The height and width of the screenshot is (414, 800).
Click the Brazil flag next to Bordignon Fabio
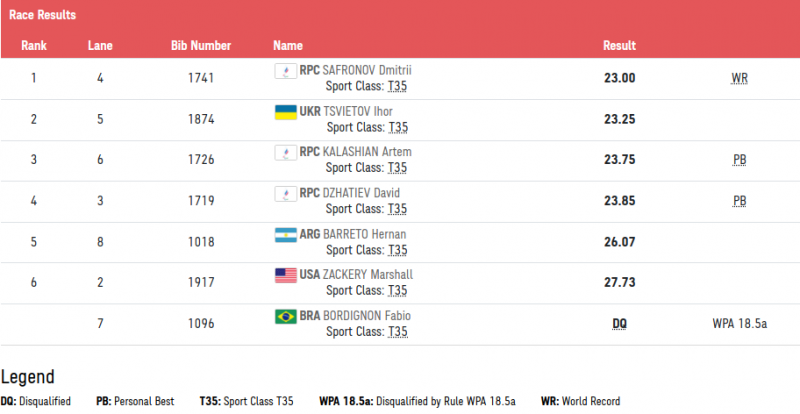click(x=285, y=316)
